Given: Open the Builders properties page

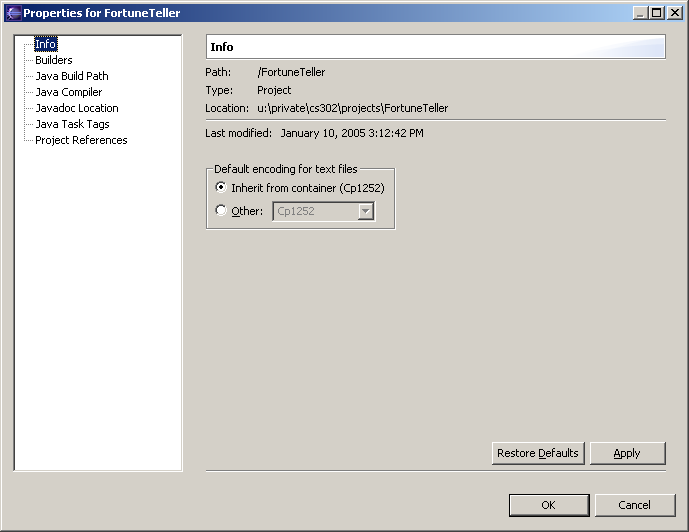Looking at the screenshot, I should click(54, 60).
